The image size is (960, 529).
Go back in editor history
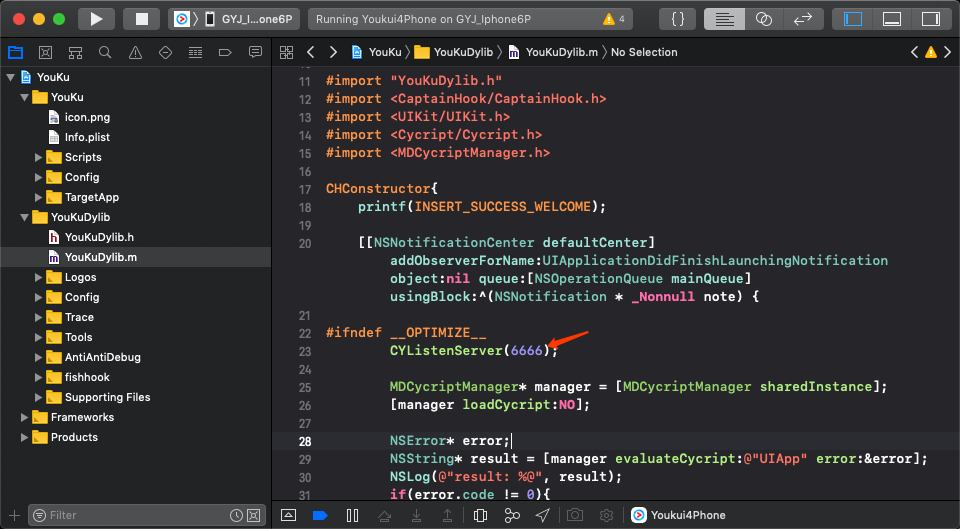coord(310,53)
